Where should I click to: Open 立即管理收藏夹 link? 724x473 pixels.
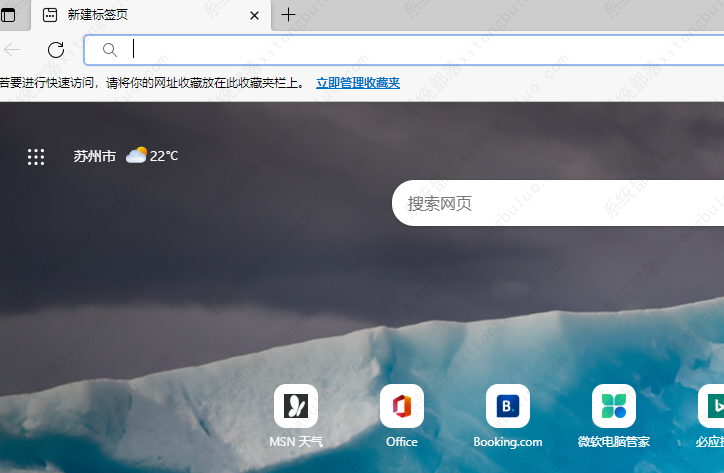click(x=358, y=83)
